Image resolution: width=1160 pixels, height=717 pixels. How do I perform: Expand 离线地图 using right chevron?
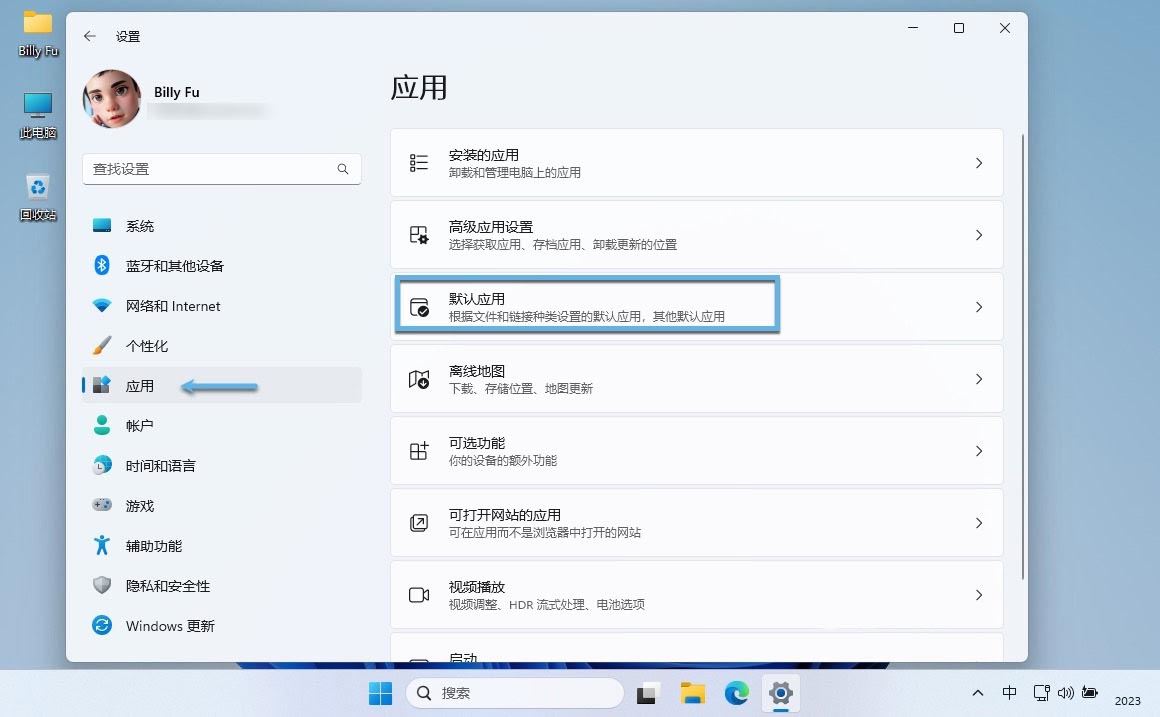click(x=978, y=379)
